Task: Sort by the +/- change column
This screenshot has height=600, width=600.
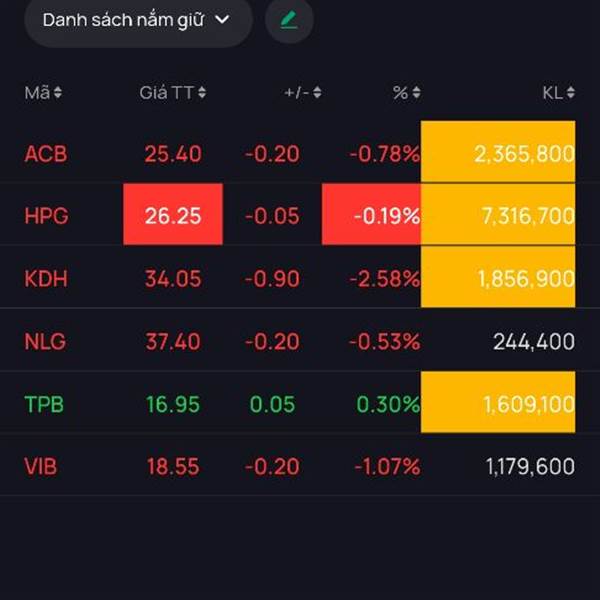Action: [x=303, y=93]
